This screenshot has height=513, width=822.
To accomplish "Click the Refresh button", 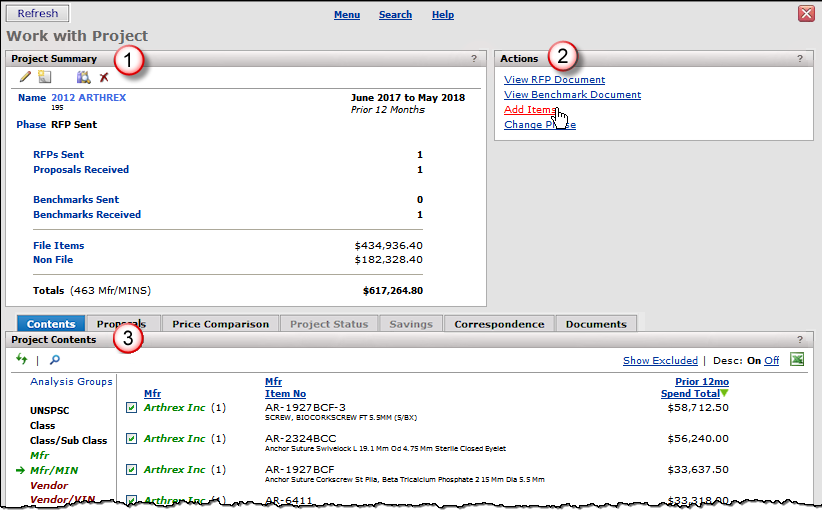I will click(x=37, y=14).
